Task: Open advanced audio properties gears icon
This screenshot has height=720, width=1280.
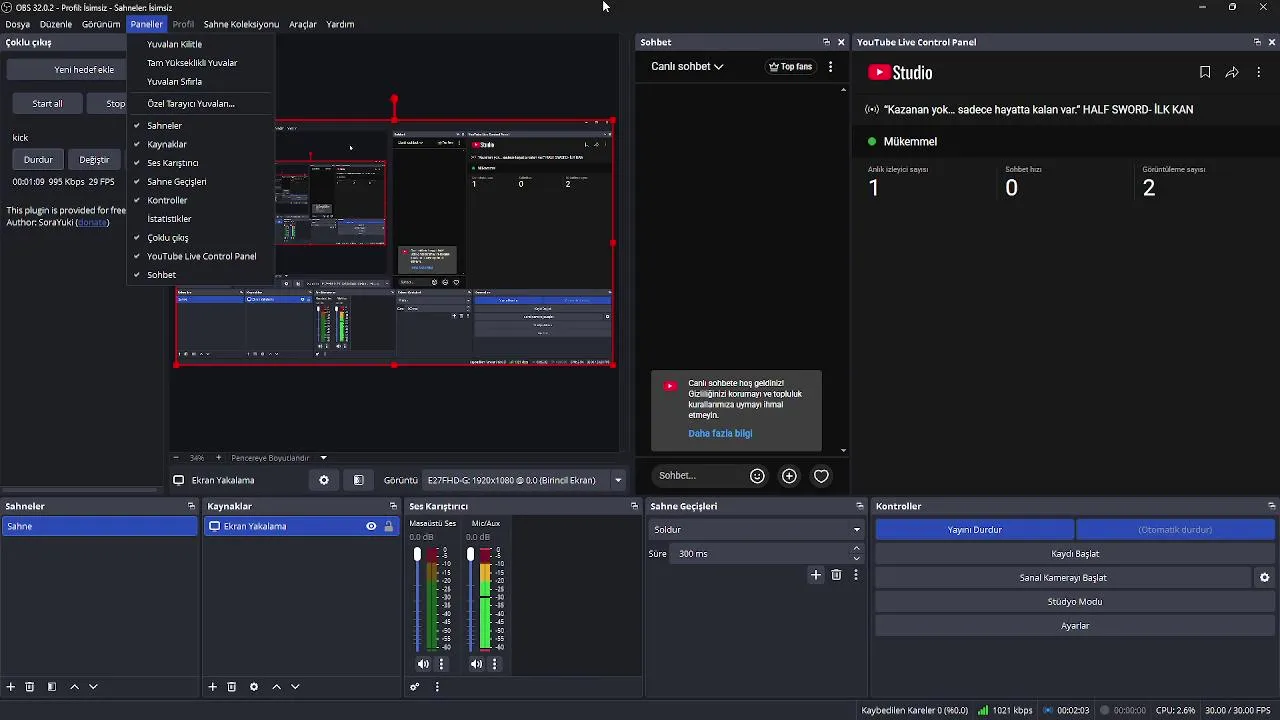Action: click(x=414, y=687)
